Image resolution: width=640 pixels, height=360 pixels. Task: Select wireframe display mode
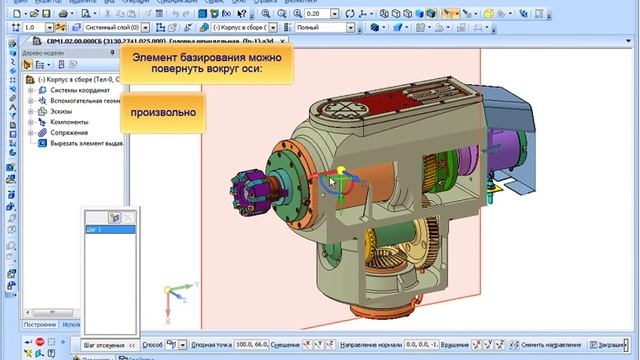click(x=384, y=13)
